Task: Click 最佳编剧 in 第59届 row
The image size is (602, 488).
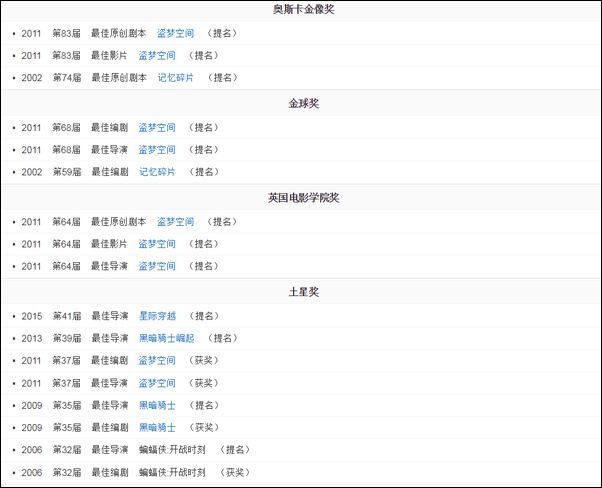Action: (x=110, y=172)
